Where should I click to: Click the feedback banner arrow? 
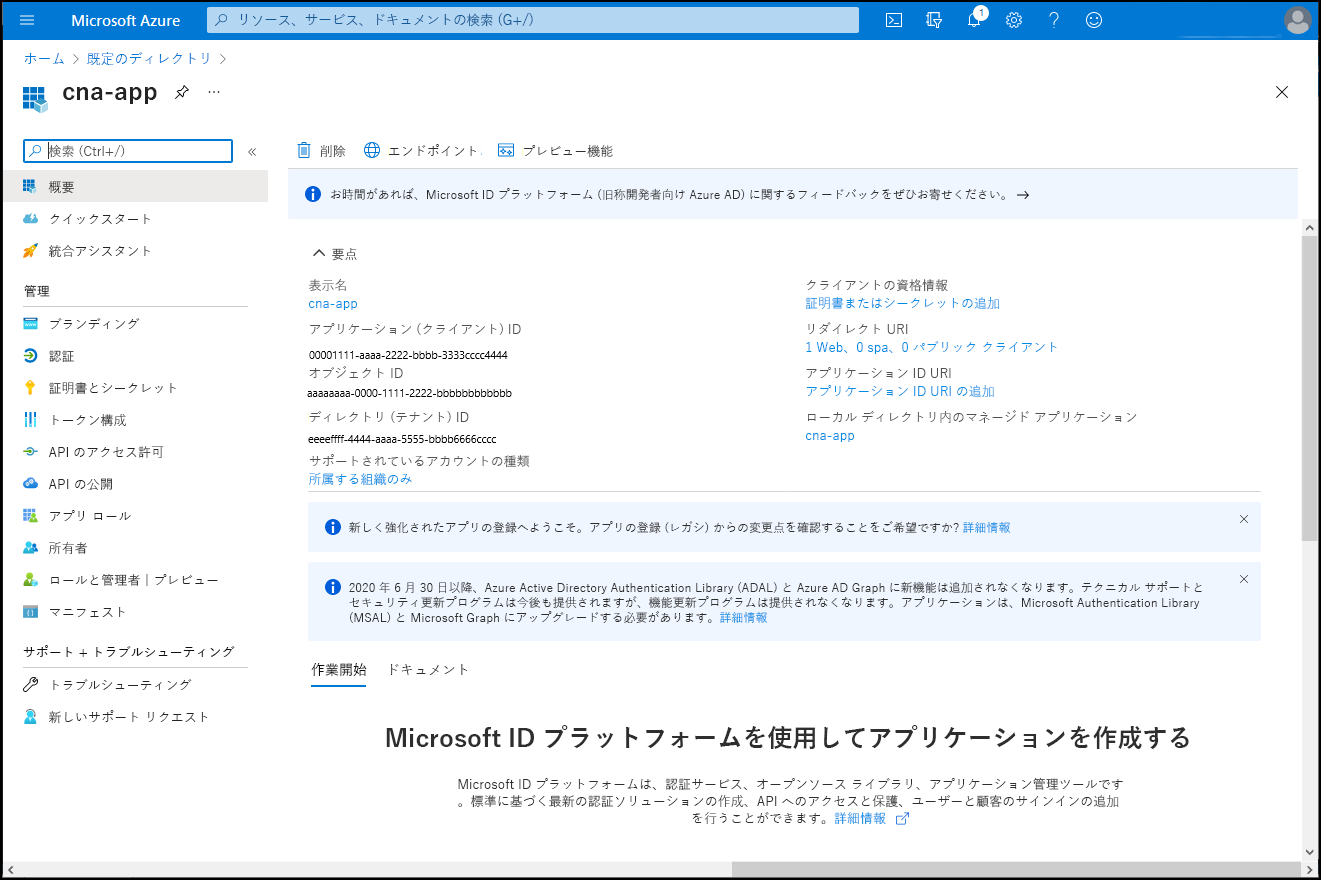pyautogui.click(x=1023, y=195)
